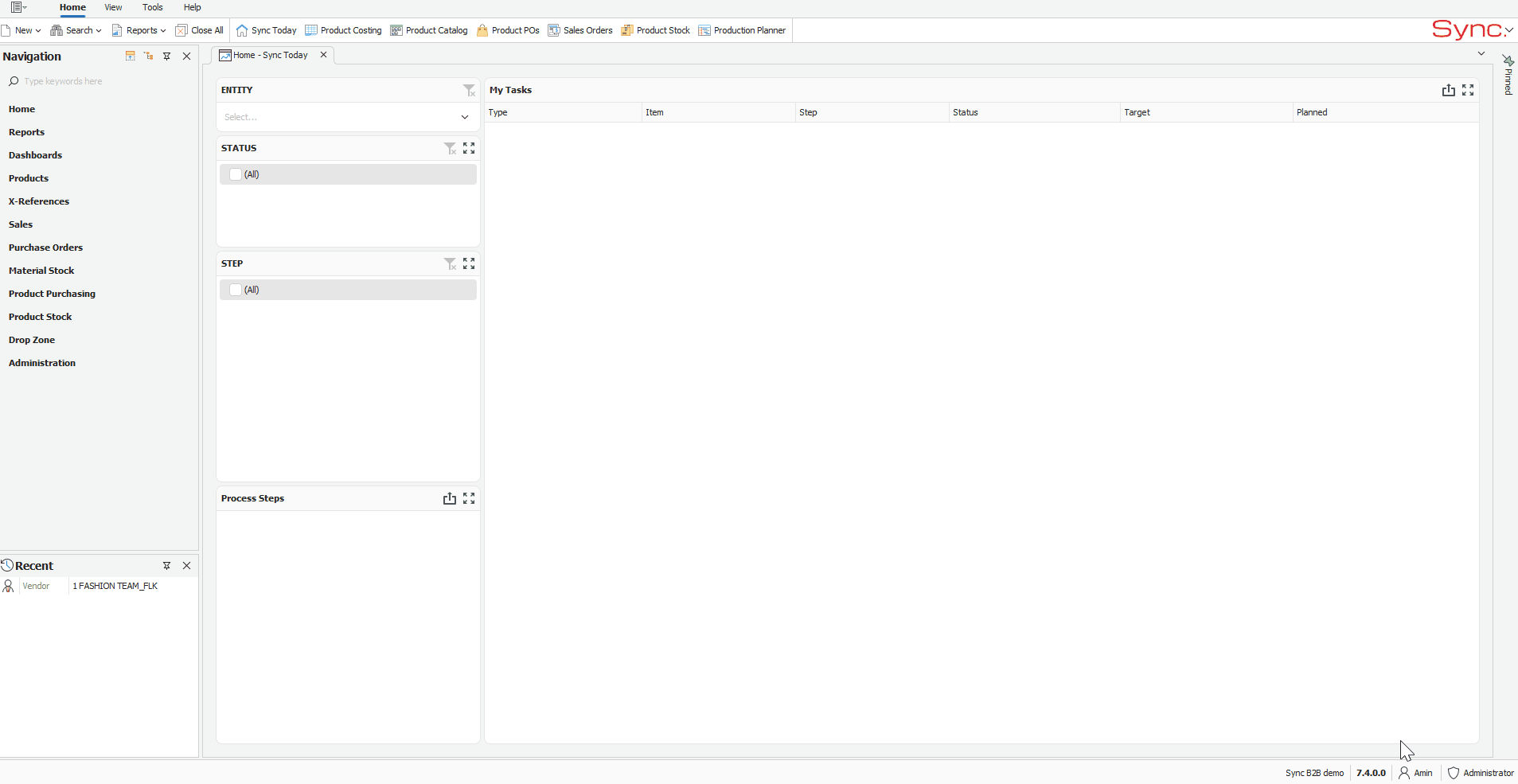Open the Tools menu
This screenshot has width=1518, height=784.
pyautogui.click(x=152, y=7)
